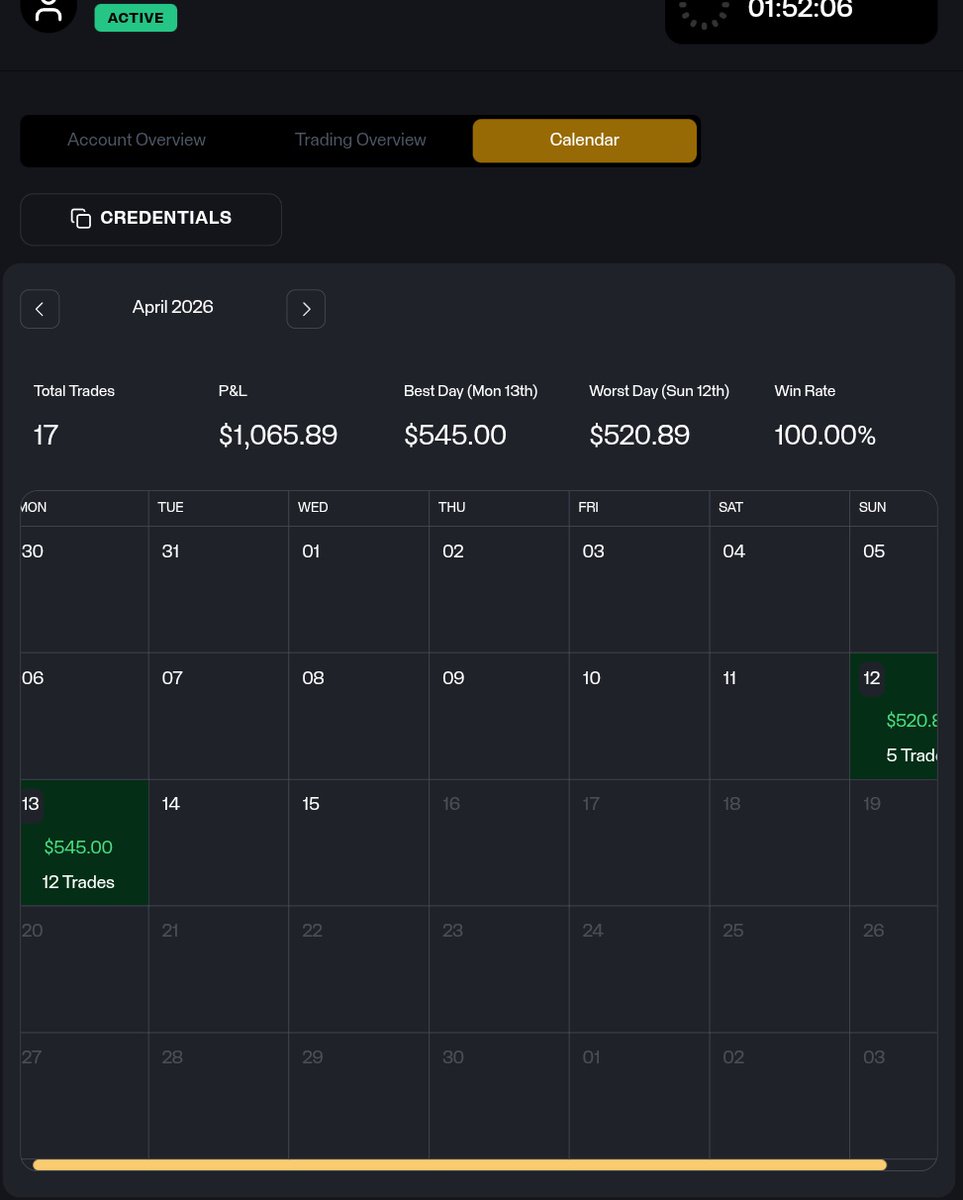Click the Worst Day value $520.89

click(x=639, y=436)
